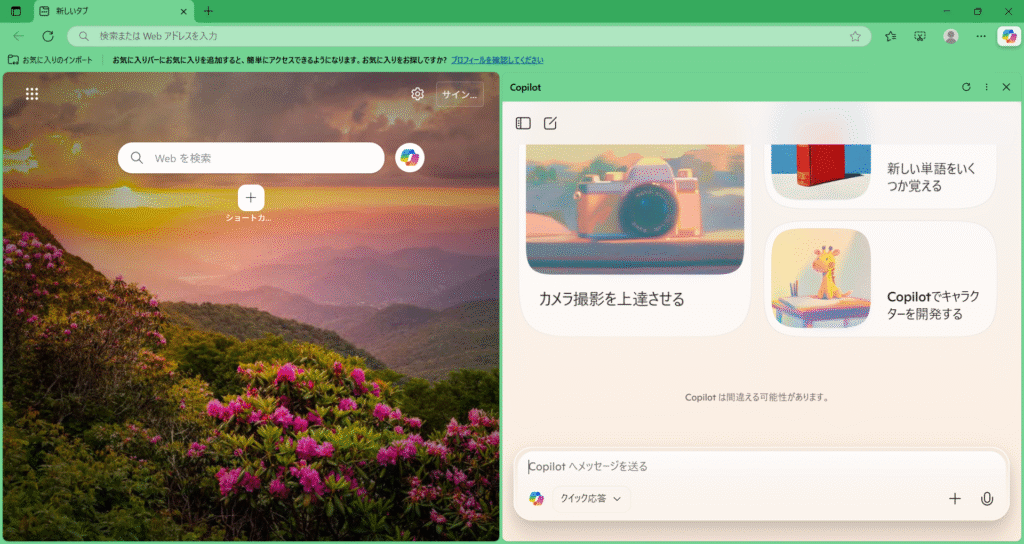The height and width of the screenshot is (544, 1024).
Task: Click Copilot へメッセージを送る input field
Action: click(x=761, y=466)
